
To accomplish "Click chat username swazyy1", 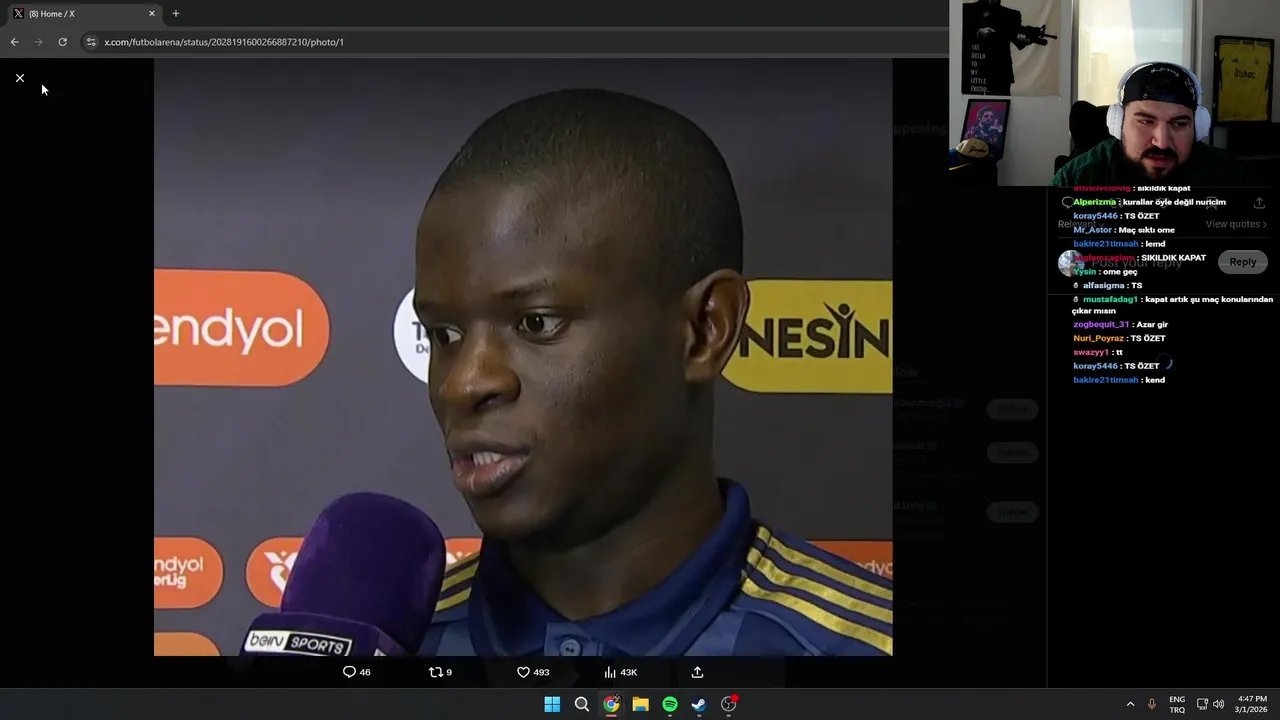I will point(1090,352).
